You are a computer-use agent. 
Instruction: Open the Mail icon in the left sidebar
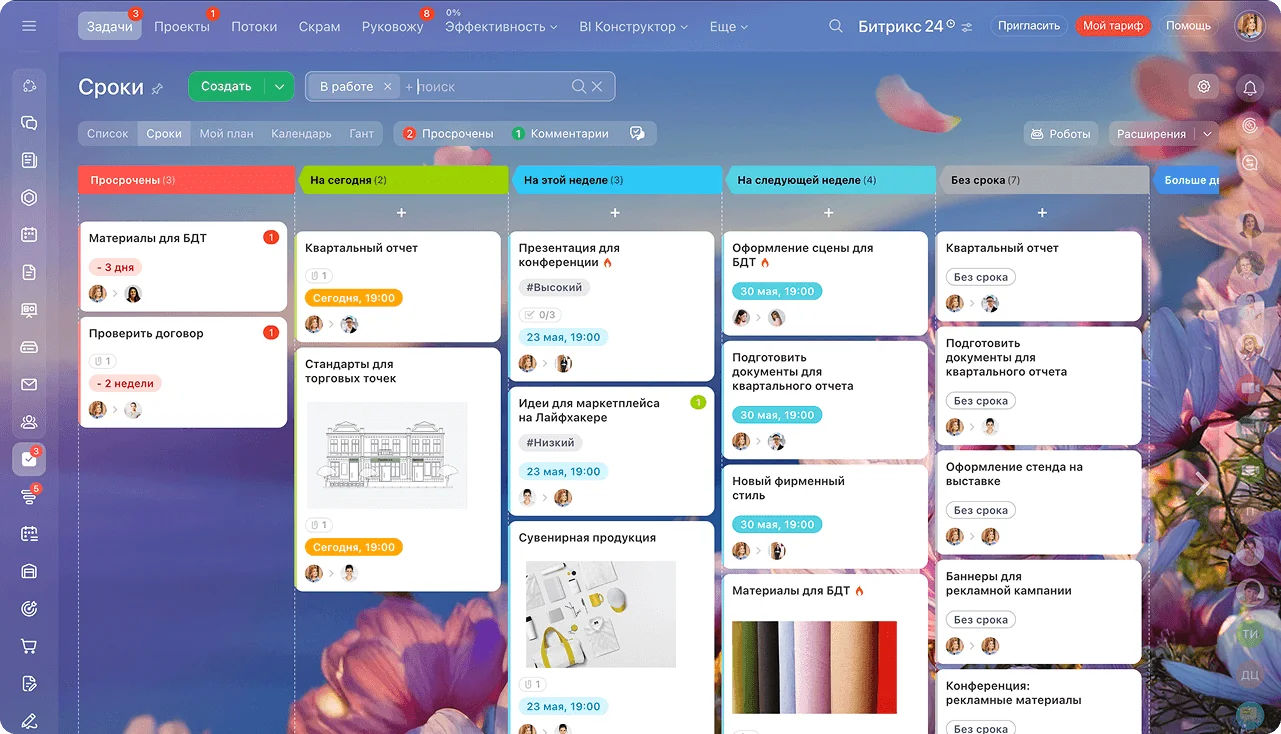[27, 383]
